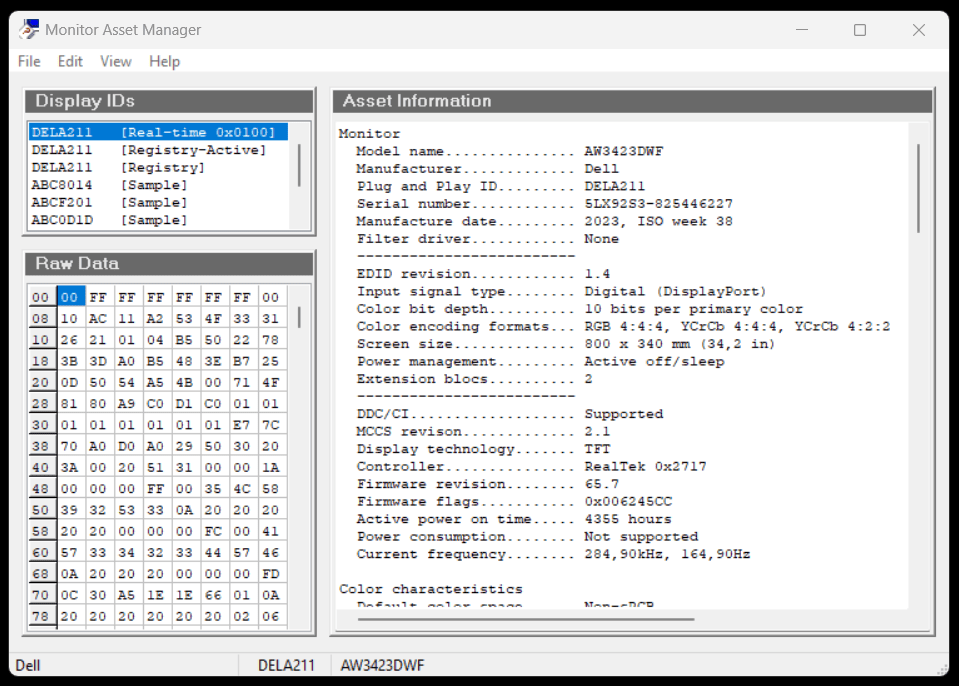This screenshot has height=686, width=959.
Task: Click serial number 5LX92S3-825446227
Action: (658, 204)
